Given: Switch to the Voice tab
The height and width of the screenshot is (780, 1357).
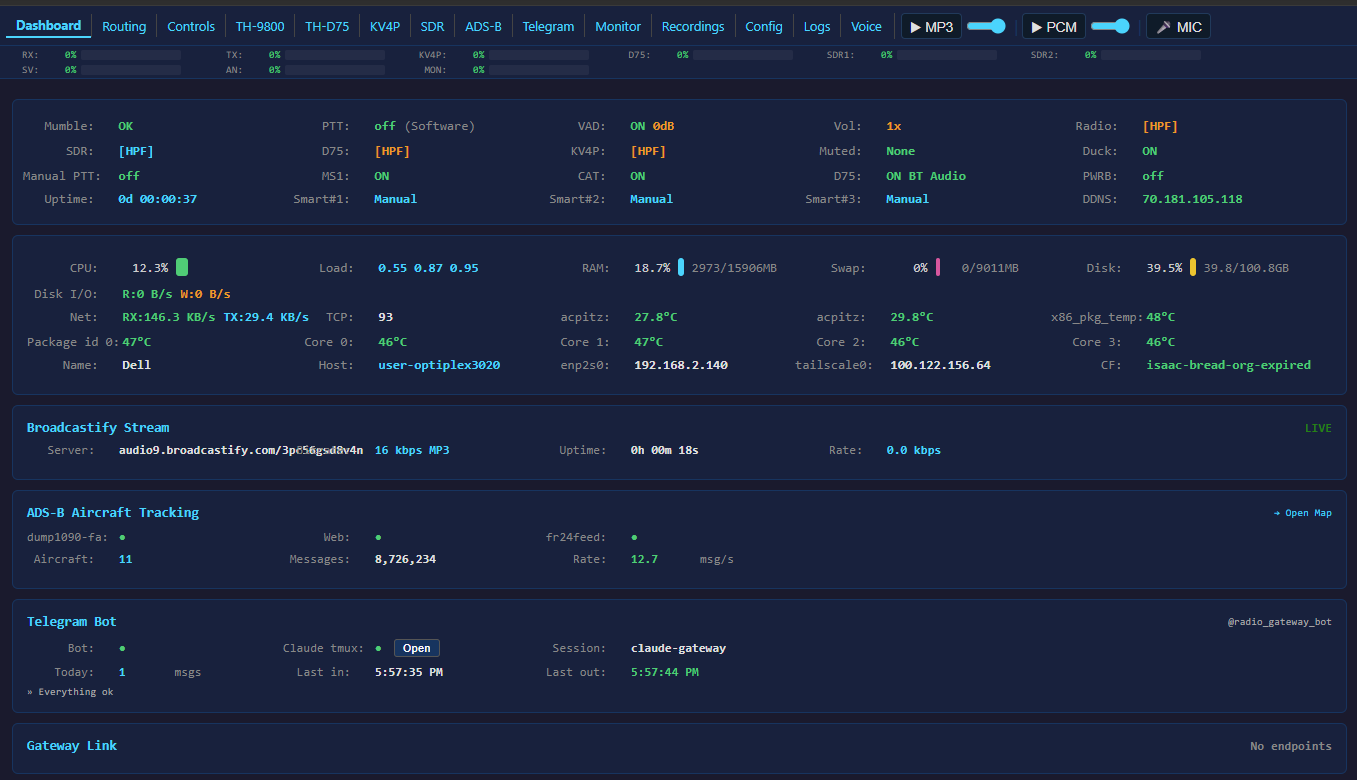Looking at the screenshot, I should 867,26.
